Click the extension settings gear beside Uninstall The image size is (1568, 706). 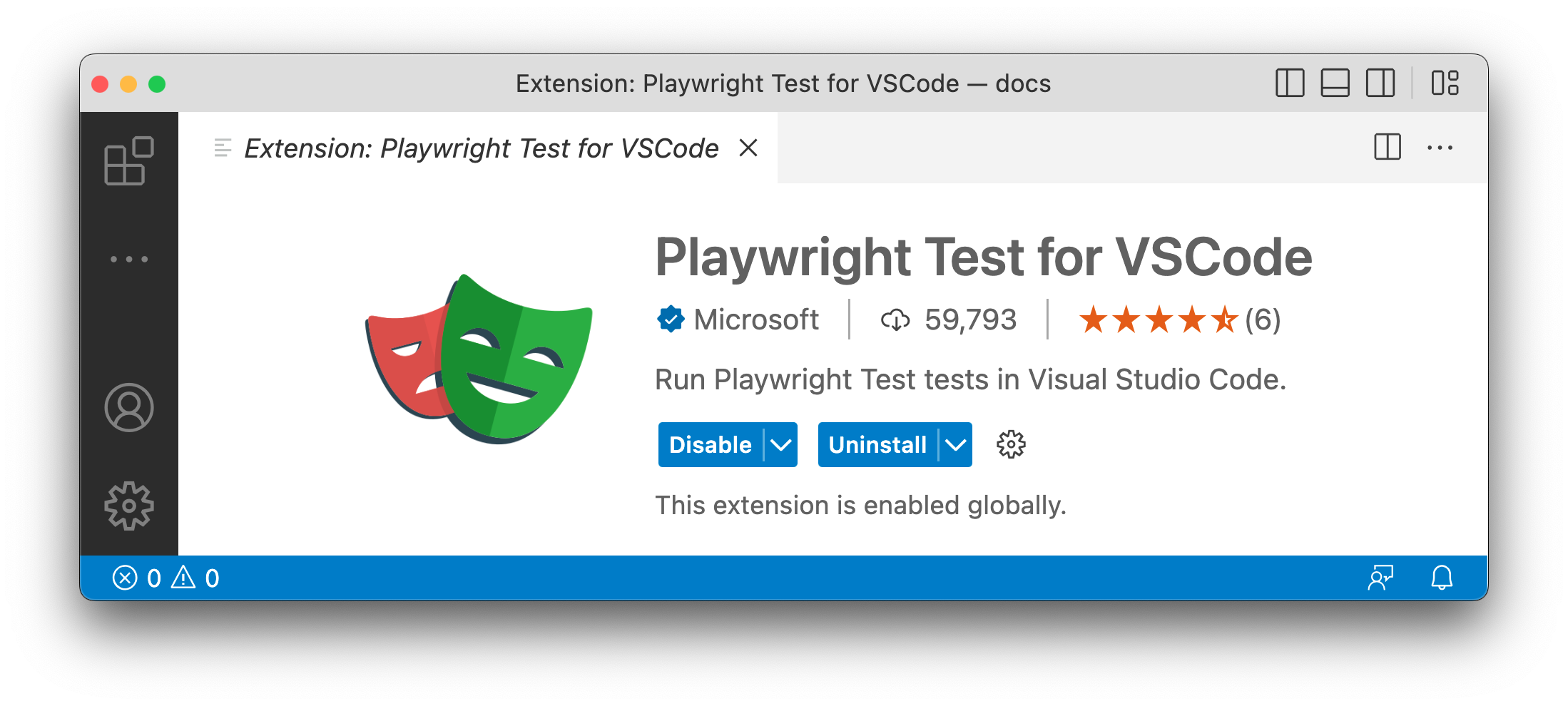coord(1011,444)
